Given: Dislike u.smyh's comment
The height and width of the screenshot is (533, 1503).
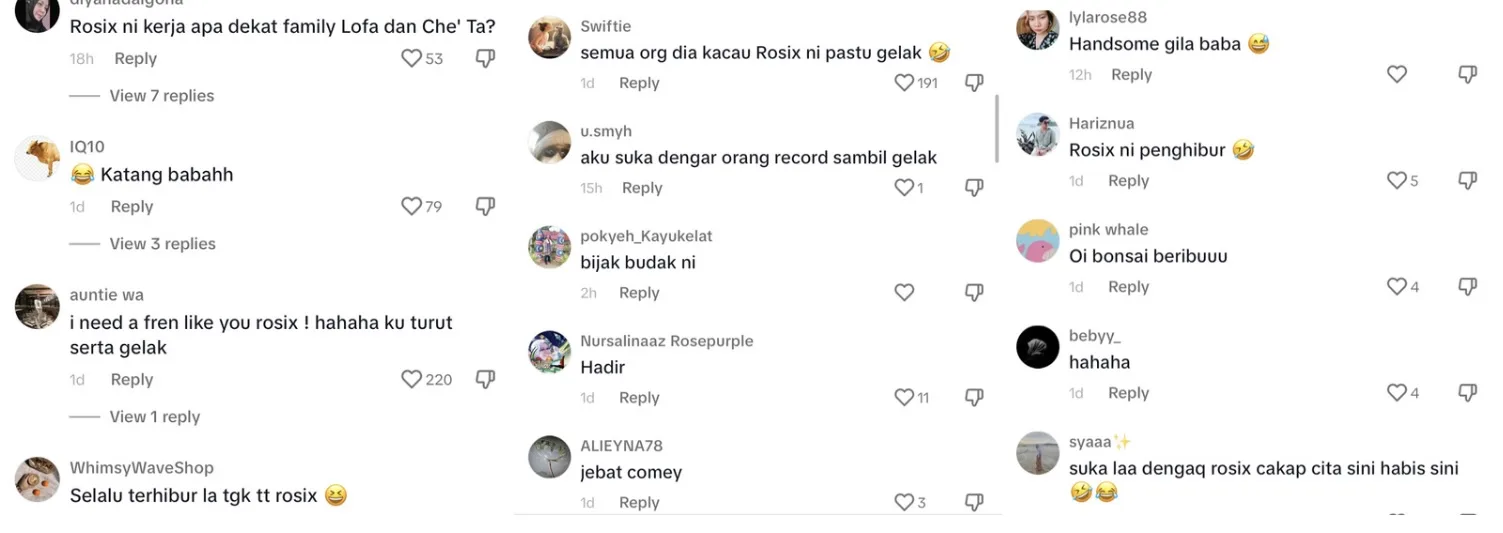Looking at the screenshot, I should [x=974, y=188].
